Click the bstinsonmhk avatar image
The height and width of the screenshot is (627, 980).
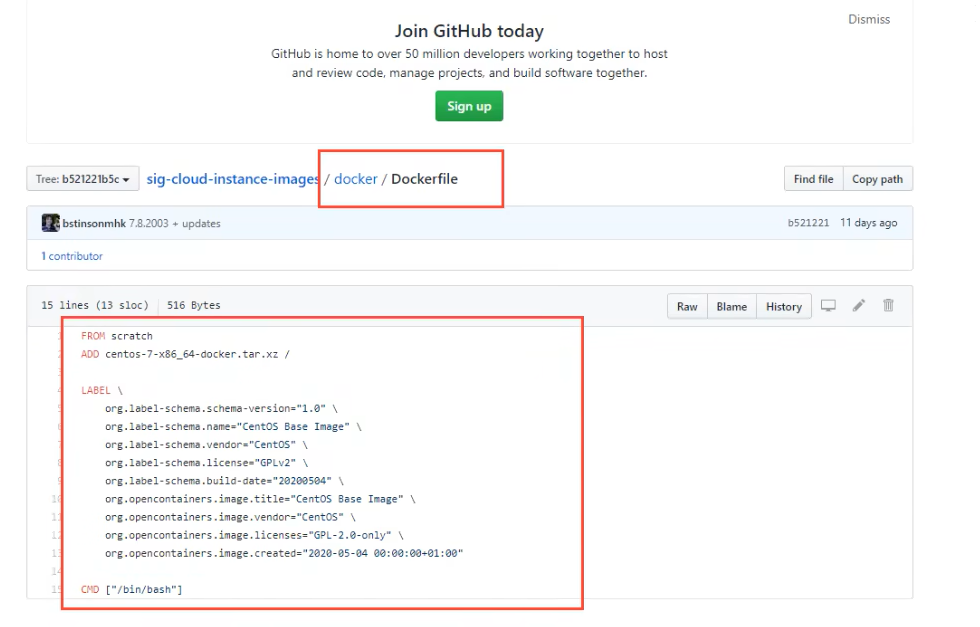50,223
